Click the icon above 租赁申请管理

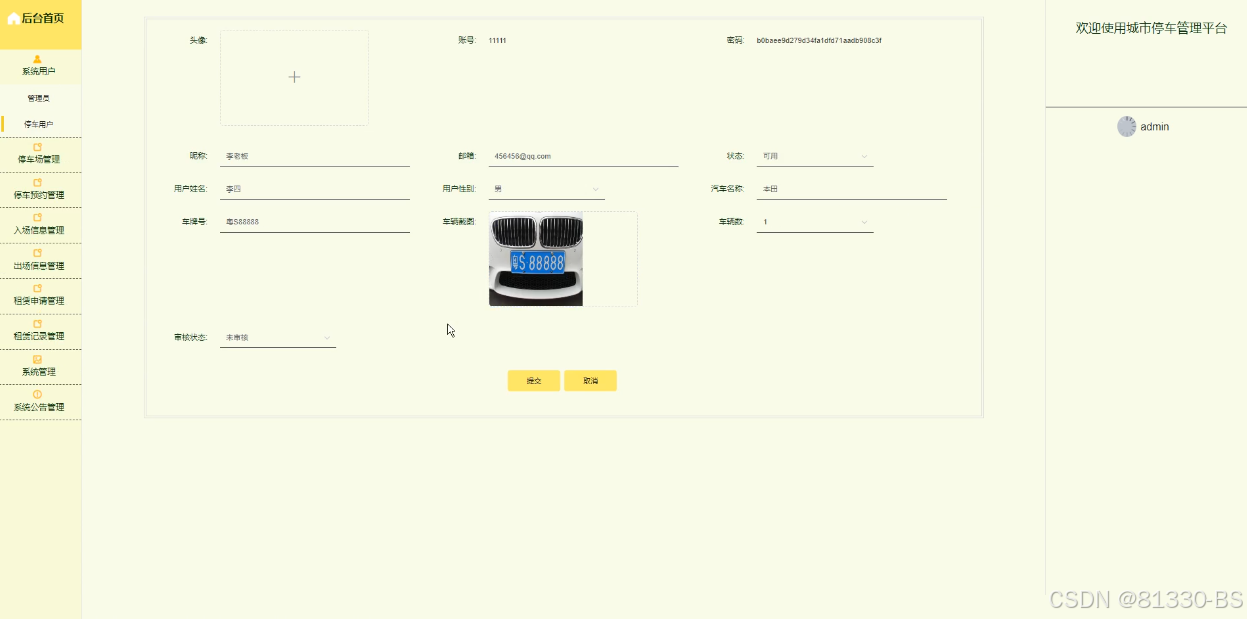38,288
